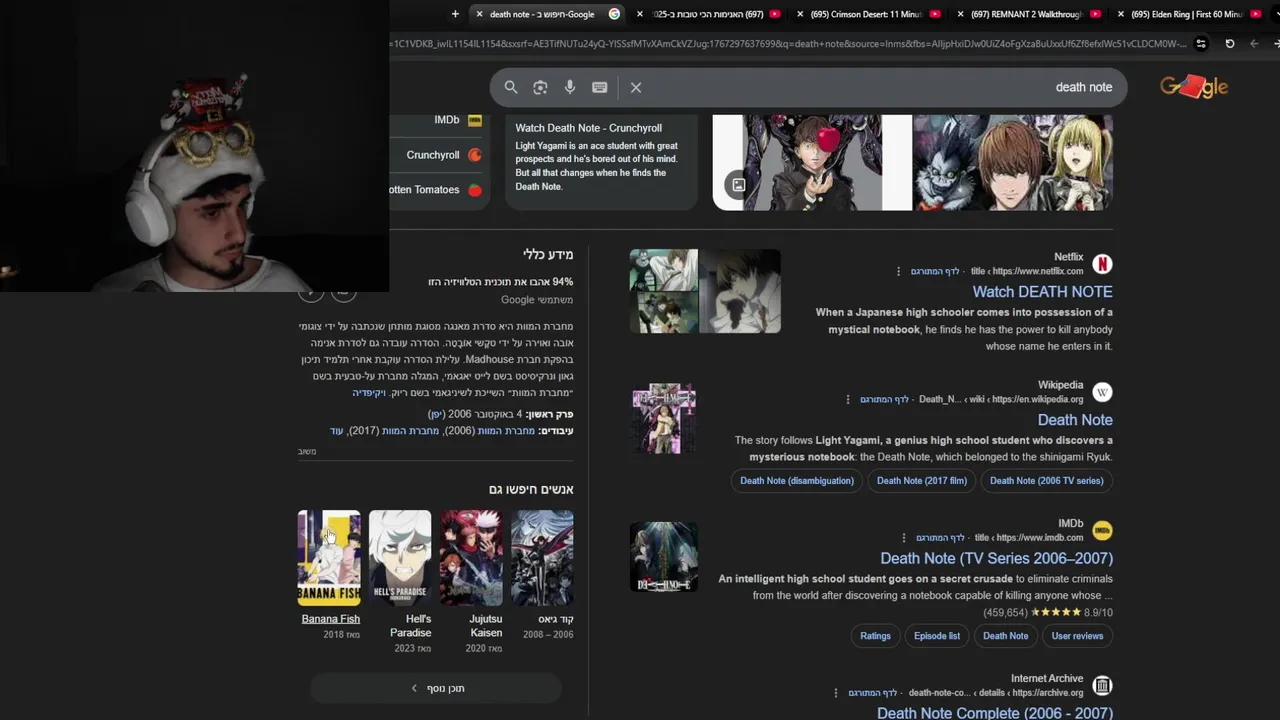
Task: Open three-dot menu for IMDb result
Action: 904,537
